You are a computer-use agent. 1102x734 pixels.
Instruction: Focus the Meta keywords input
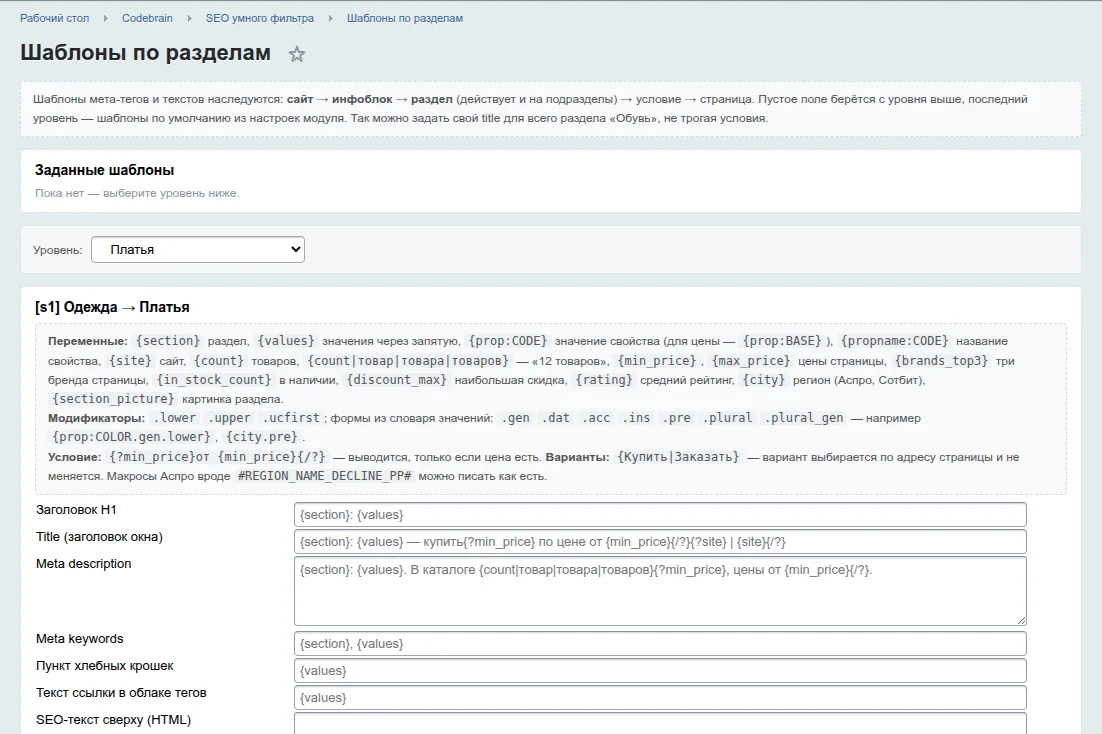[660, 643]
